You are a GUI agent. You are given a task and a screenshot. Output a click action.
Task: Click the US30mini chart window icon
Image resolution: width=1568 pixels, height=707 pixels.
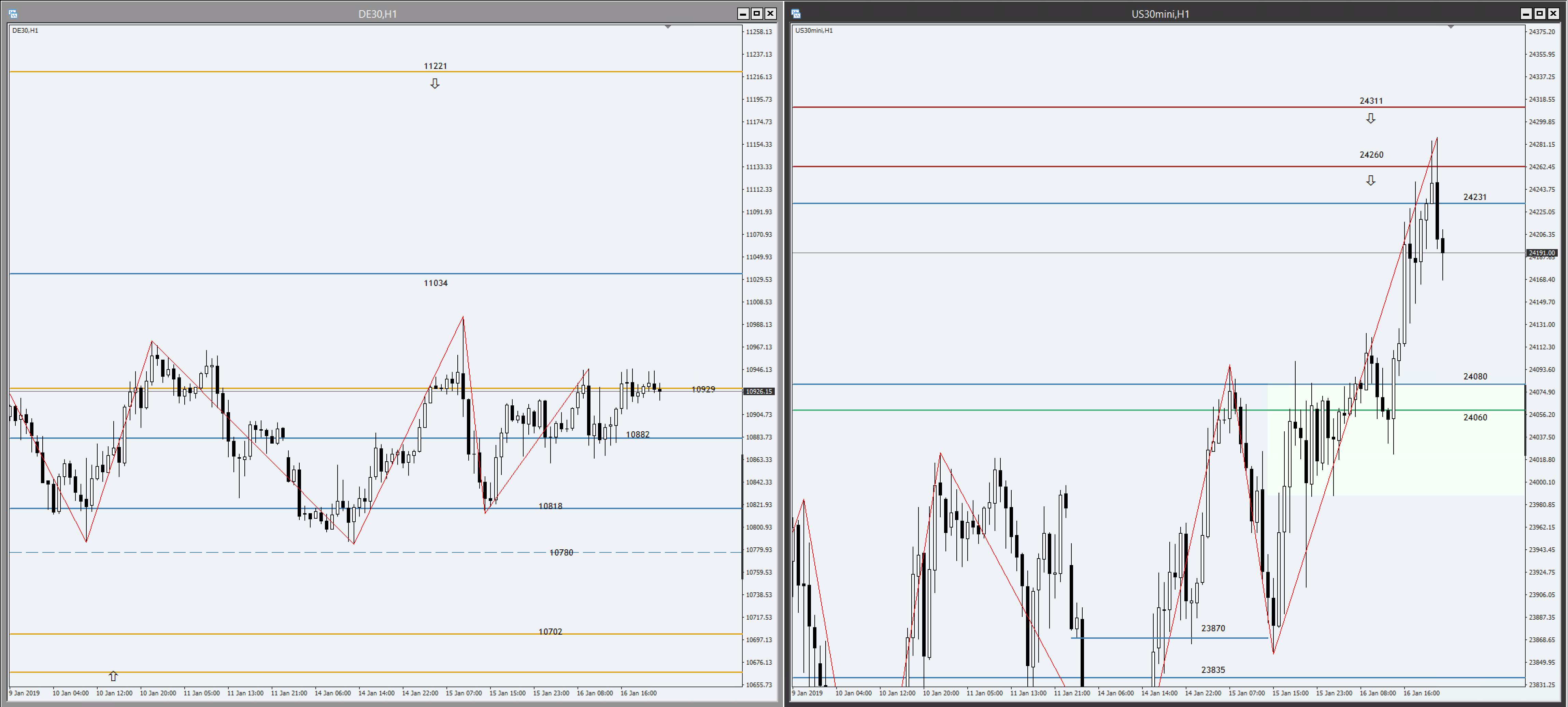796,13
